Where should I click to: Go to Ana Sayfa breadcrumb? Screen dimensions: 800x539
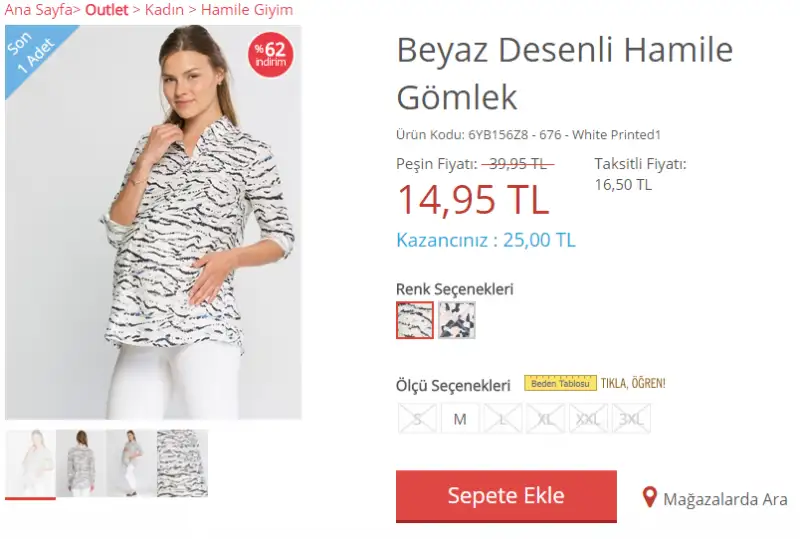(x=38, y=10)
